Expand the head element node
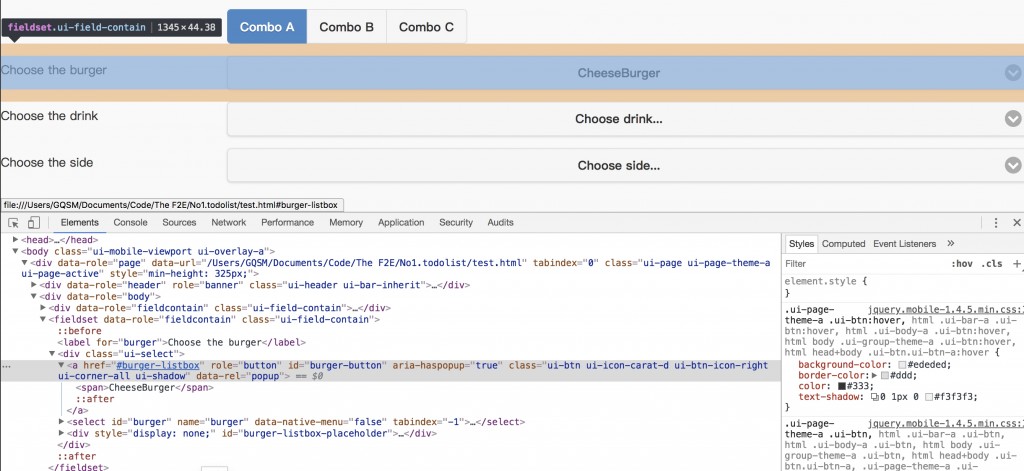Screen dimensions: 1024x471 pos(16,240)
